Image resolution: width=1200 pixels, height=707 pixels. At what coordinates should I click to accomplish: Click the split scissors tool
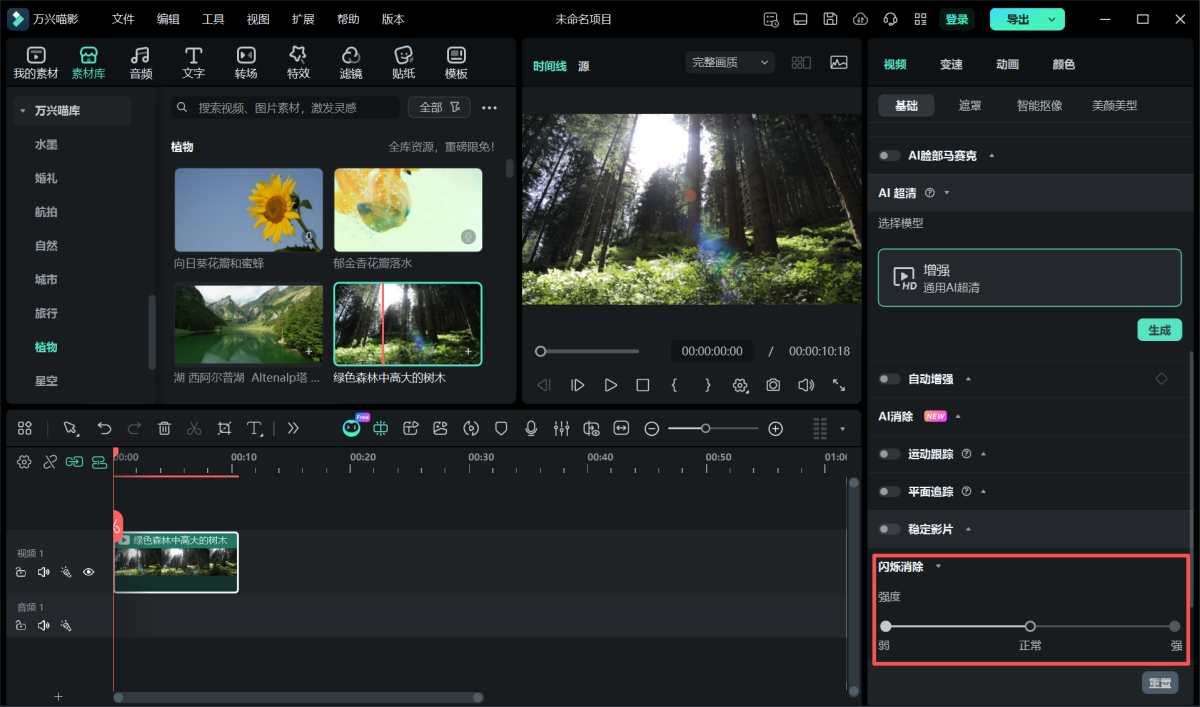[194, 428]
